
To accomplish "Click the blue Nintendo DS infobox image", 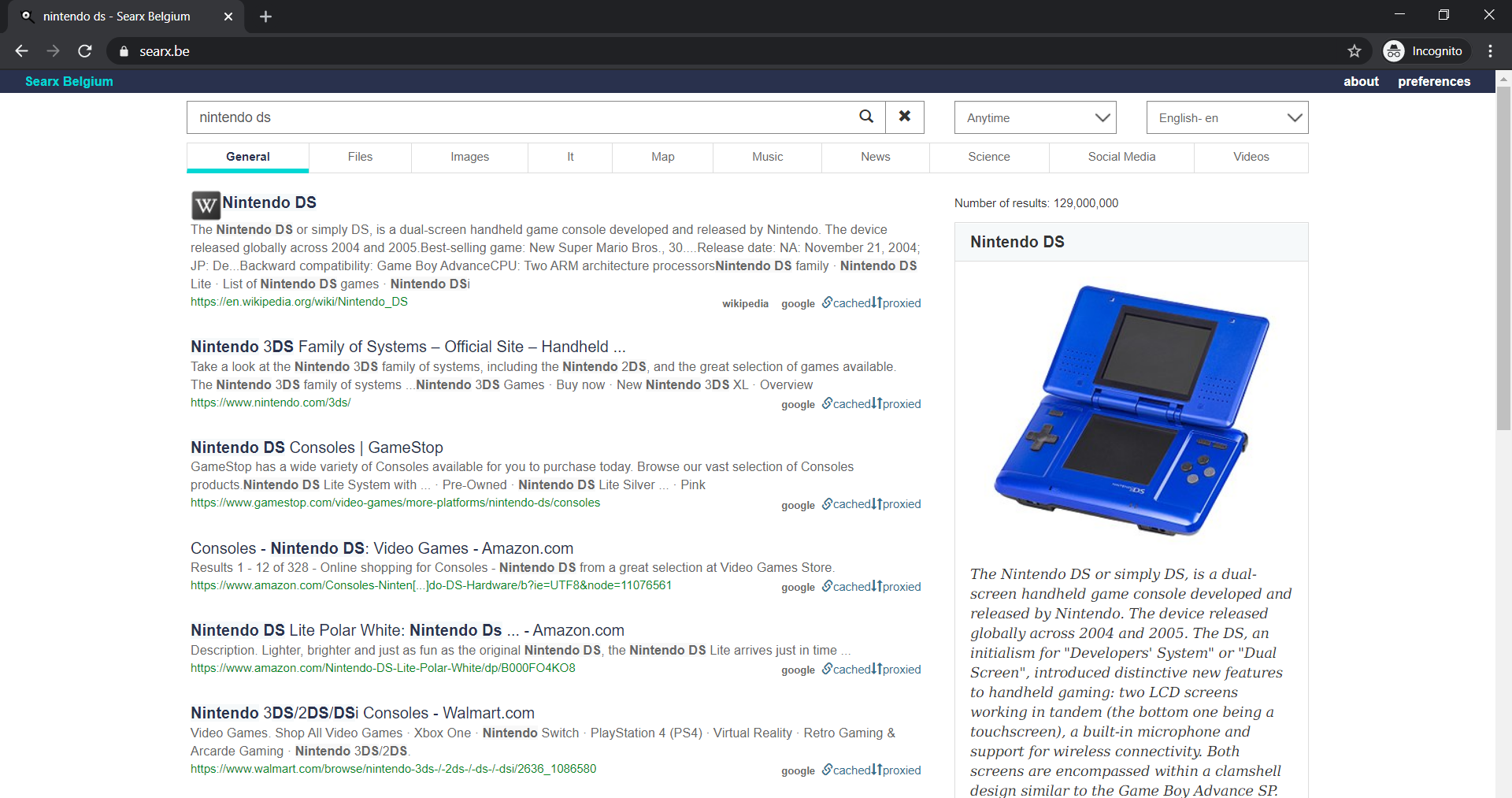I will coord(1132,410).
